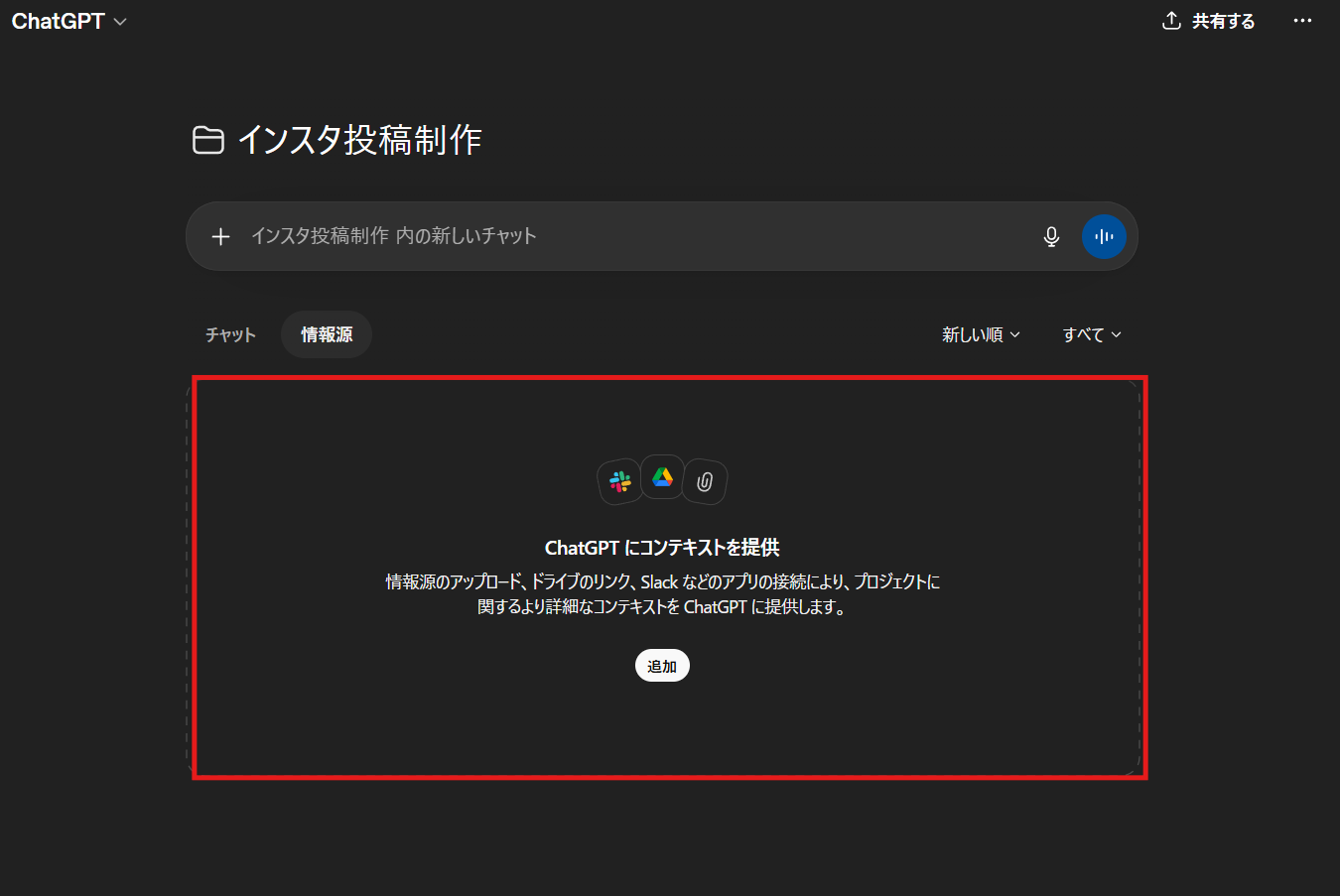Click the paperclip attachment icon
Image resolution: width=1340 pixels, height=896 pixels.
705,480
